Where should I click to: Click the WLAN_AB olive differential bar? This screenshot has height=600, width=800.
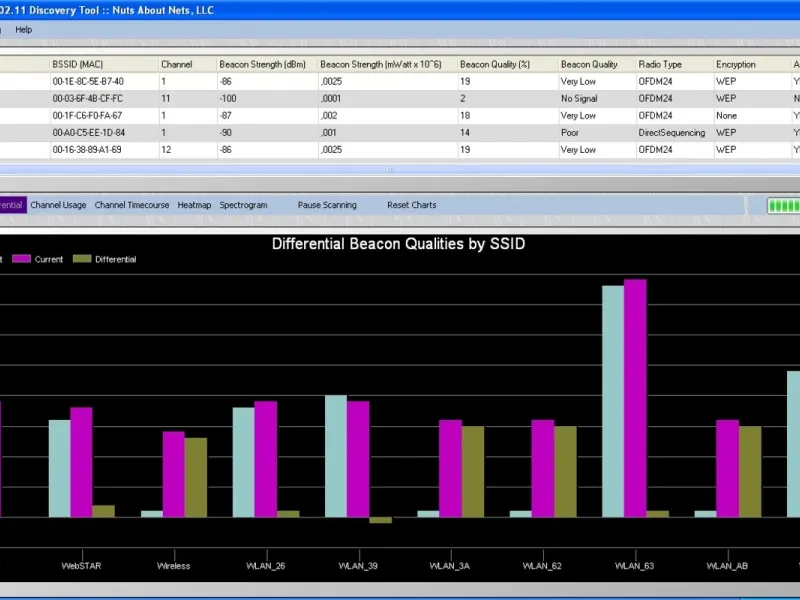click(x=750, y=471)
